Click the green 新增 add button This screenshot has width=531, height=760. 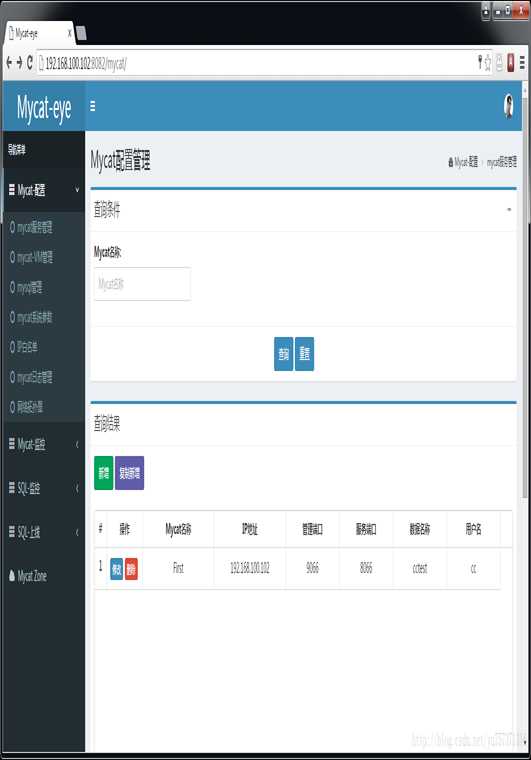[103, 473]
